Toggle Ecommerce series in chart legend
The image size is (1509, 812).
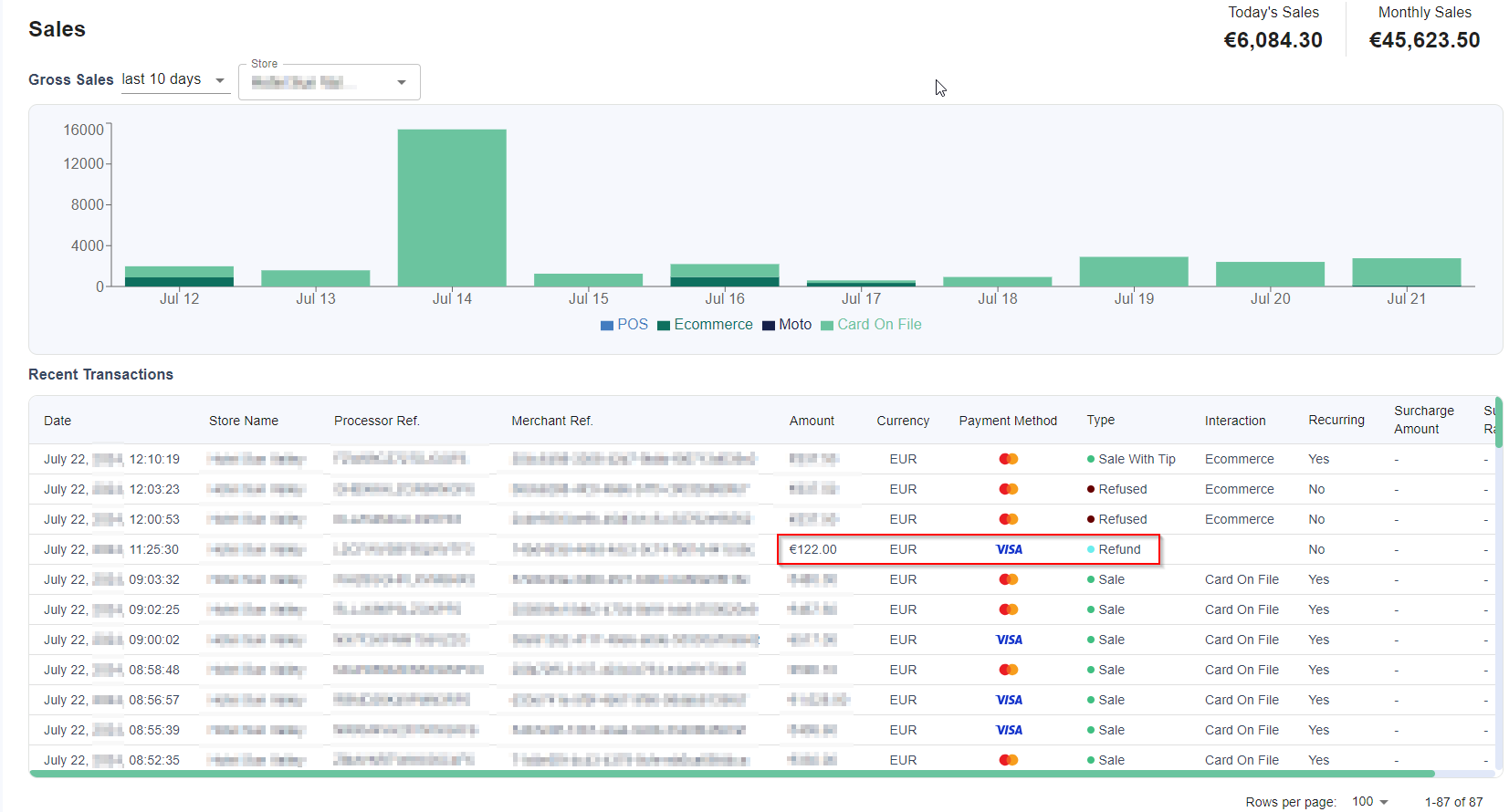point(705,325)
